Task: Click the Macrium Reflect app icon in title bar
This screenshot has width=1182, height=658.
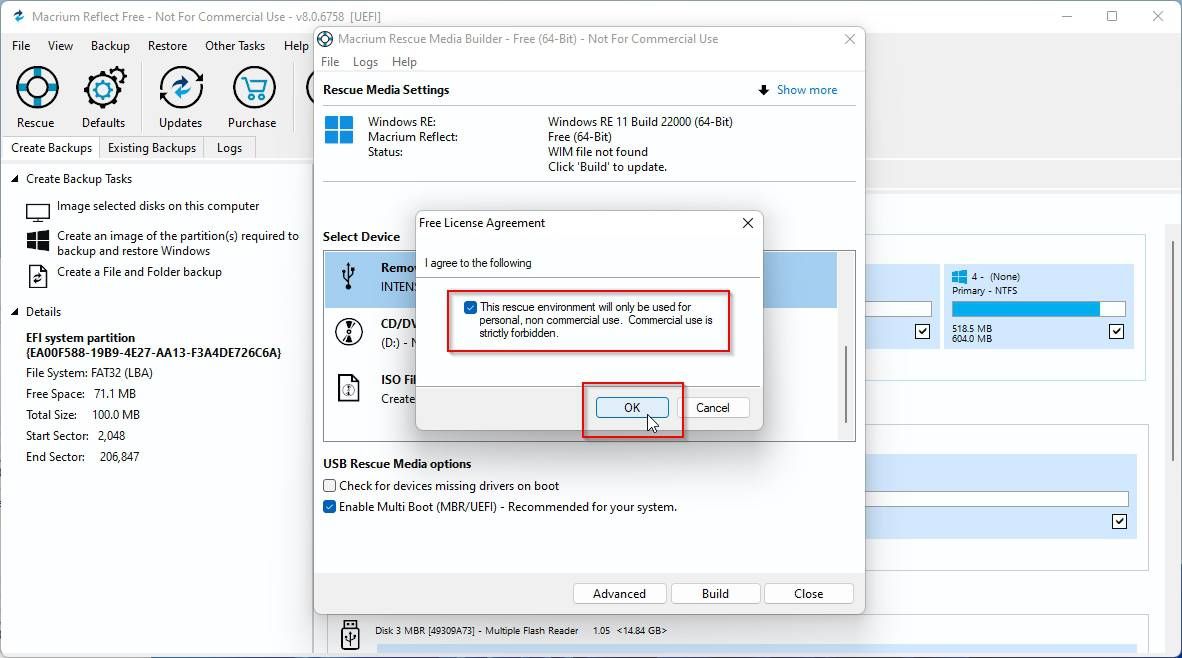Action: click(18, 16)
